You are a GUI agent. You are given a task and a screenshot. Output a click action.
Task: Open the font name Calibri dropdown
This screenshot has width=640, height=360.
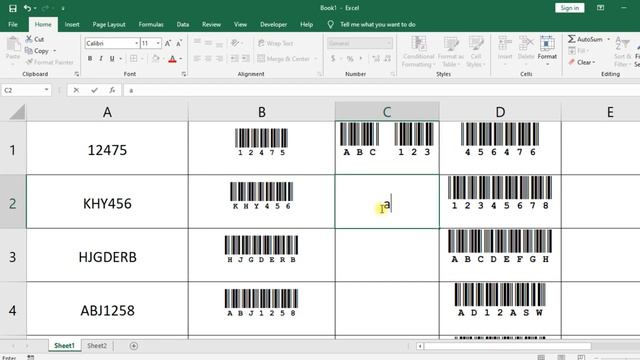click(136, 43)
